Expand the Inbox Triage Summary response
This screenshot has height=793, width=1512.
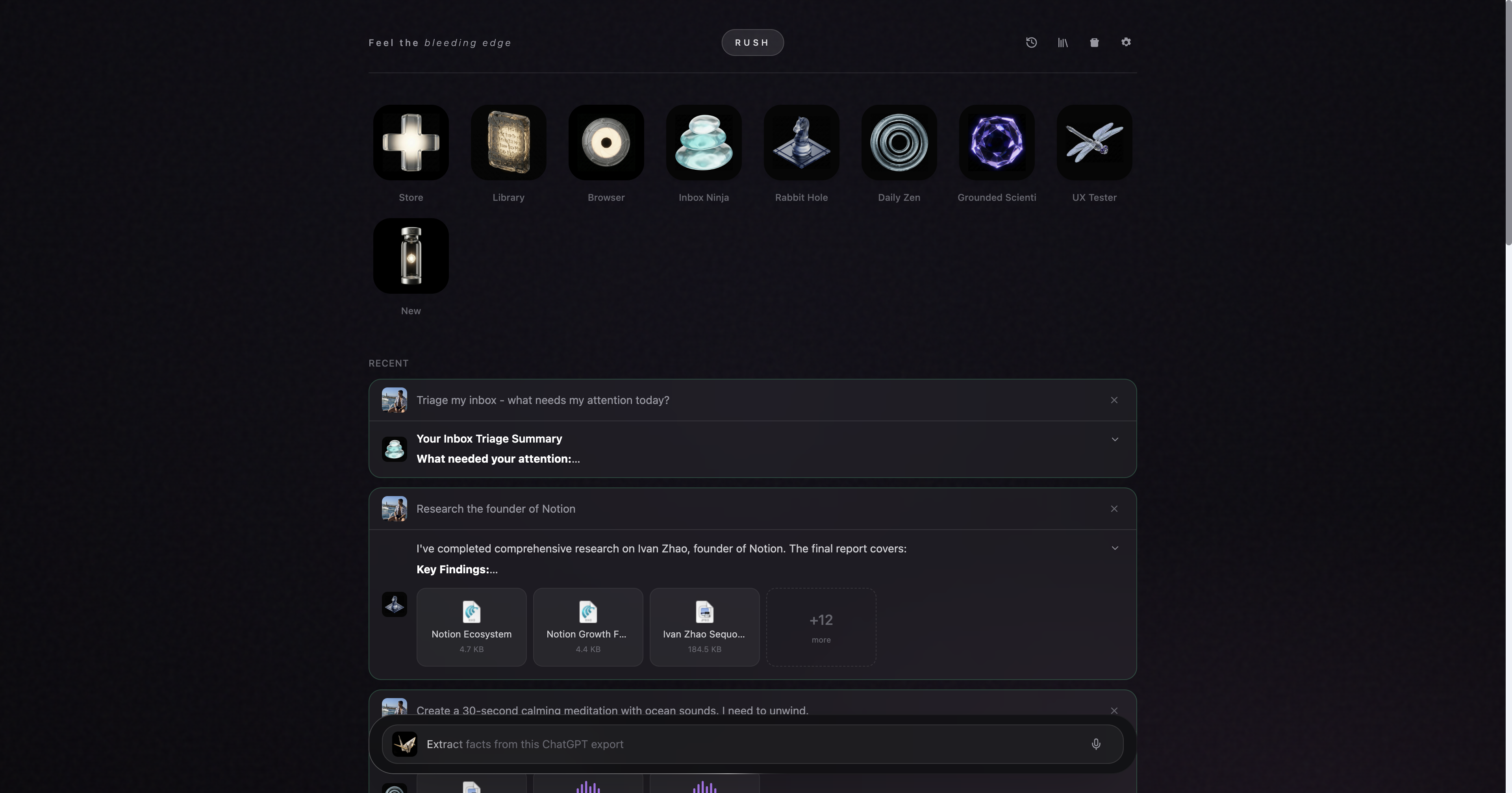click(1115, 439)
